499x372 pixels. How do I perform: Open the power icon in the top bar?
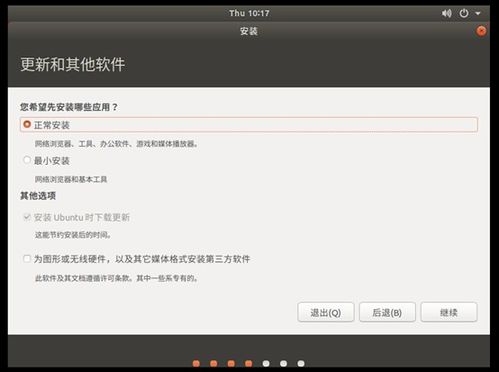pyautogui.click(x=464, y=13)
